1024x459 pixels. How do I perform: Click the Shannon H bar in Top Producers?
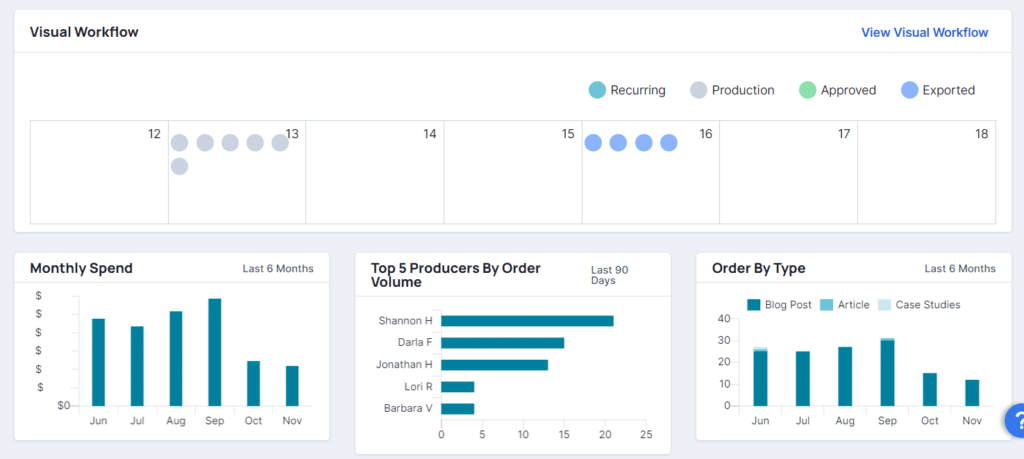527,320
